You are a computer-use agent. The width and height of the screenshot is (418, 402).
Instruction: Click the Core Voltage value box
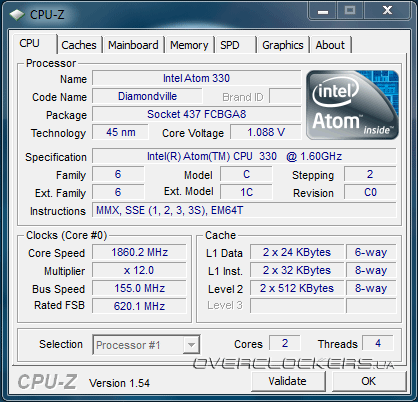266,132
